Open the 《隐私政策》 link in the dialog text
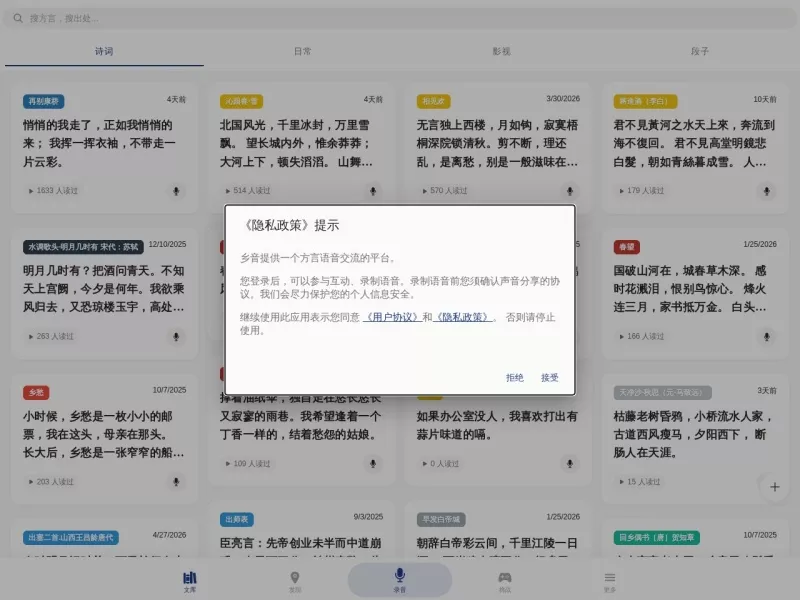This screenshot has width=800, height=600. [x=463, y=317]
